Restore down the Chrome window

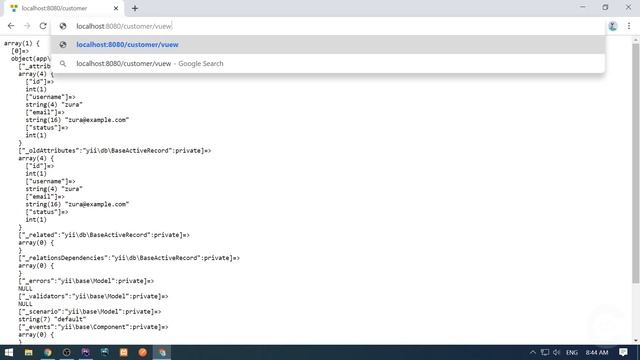[x=605, y=7]
